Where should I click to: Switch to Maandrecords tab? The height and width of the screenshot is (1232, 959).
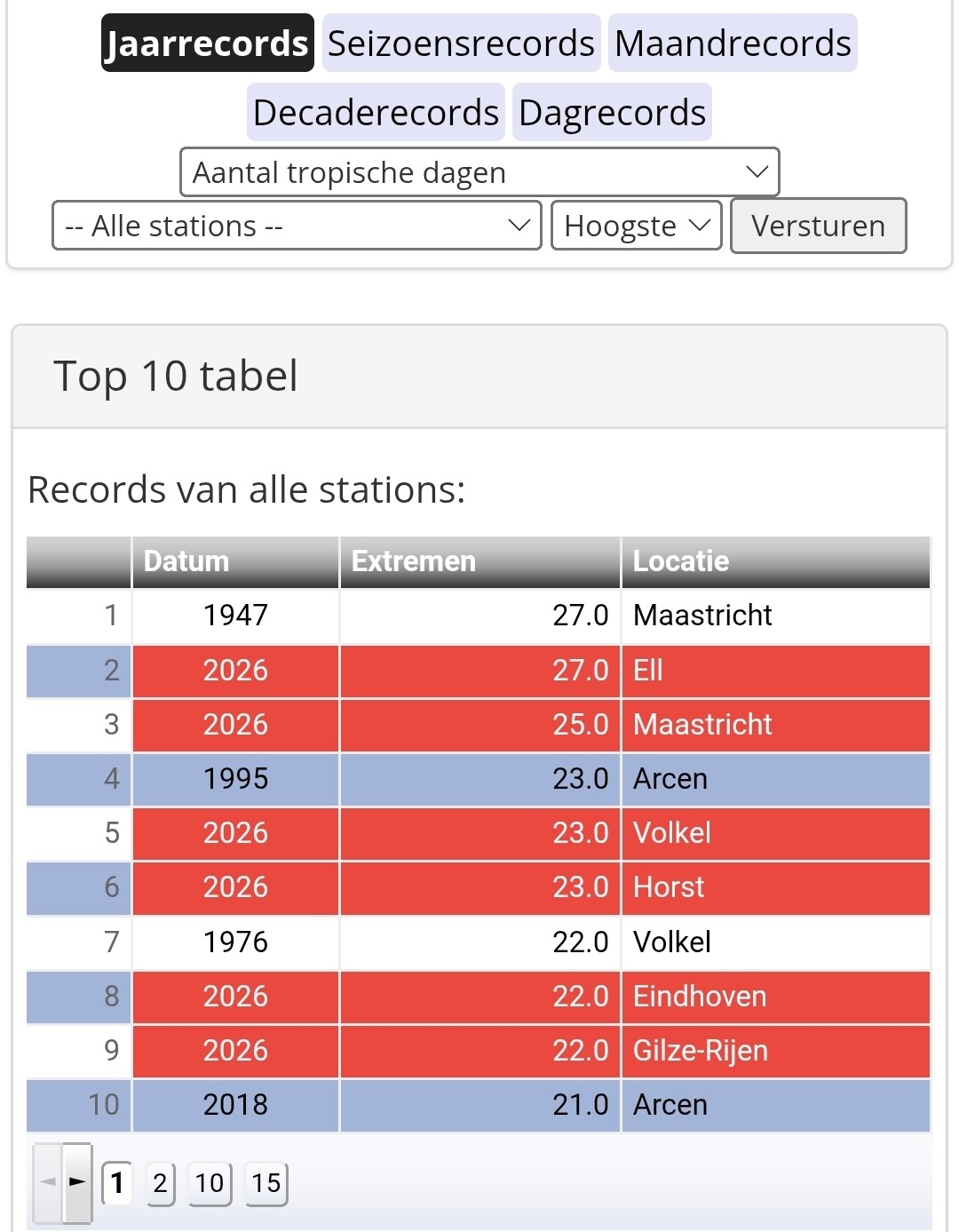tap(733, 43)
